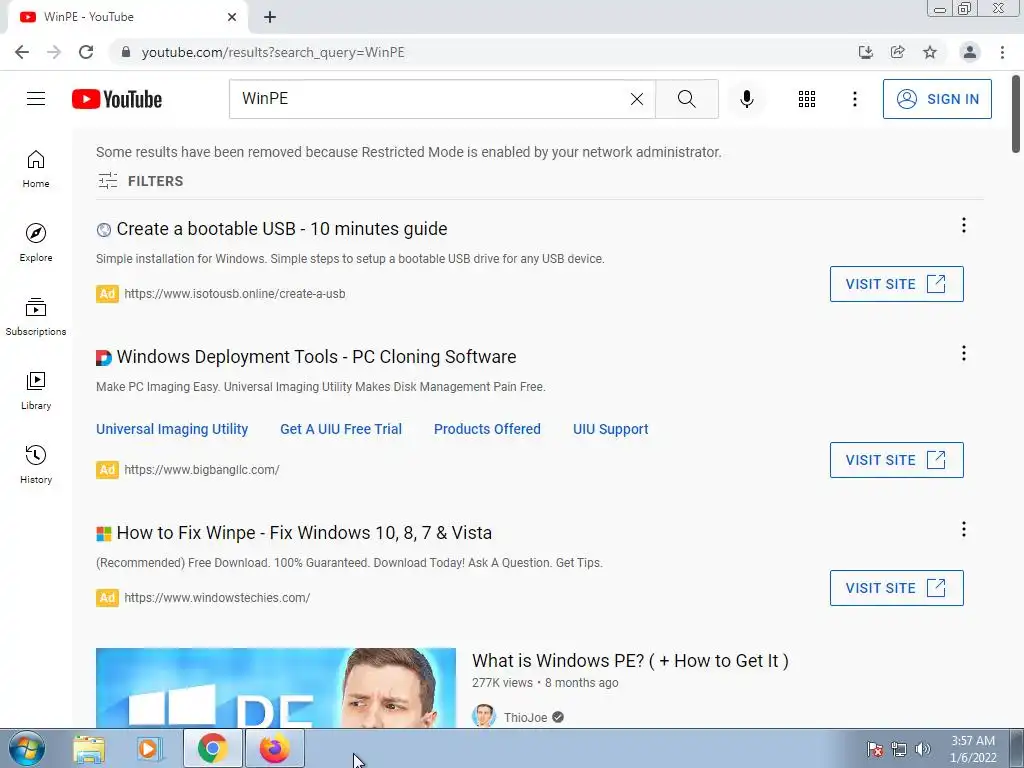The height and width of the screenshot is (768, 1024).
Task: Open YouTube settings three-dot menu
Action: 854,99
